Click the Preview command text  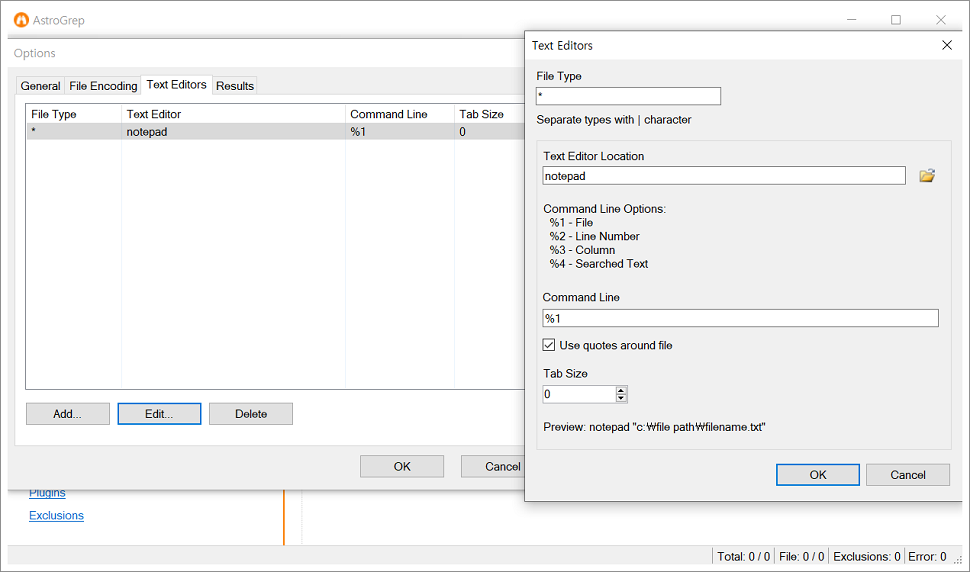[x=655, y=427]
